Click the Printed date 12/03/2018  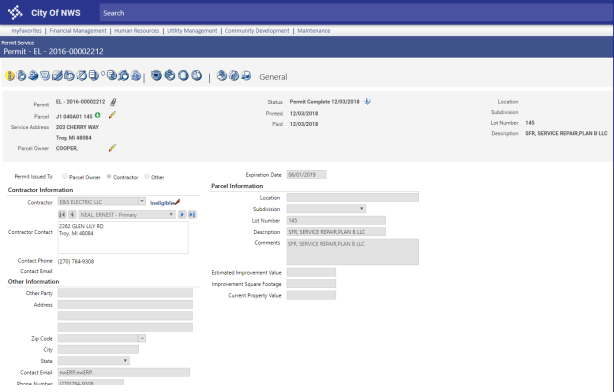click(304, 114)
